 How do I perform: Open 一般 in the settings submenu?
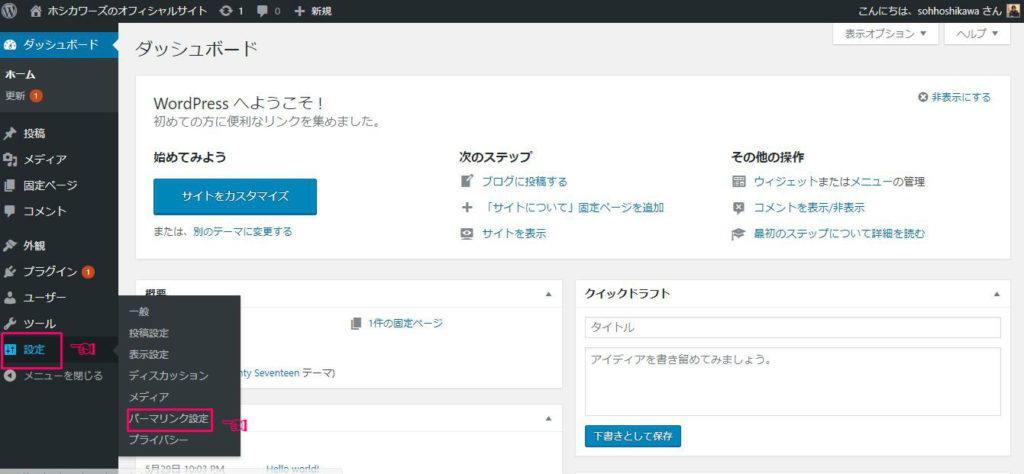coord(139,311)
